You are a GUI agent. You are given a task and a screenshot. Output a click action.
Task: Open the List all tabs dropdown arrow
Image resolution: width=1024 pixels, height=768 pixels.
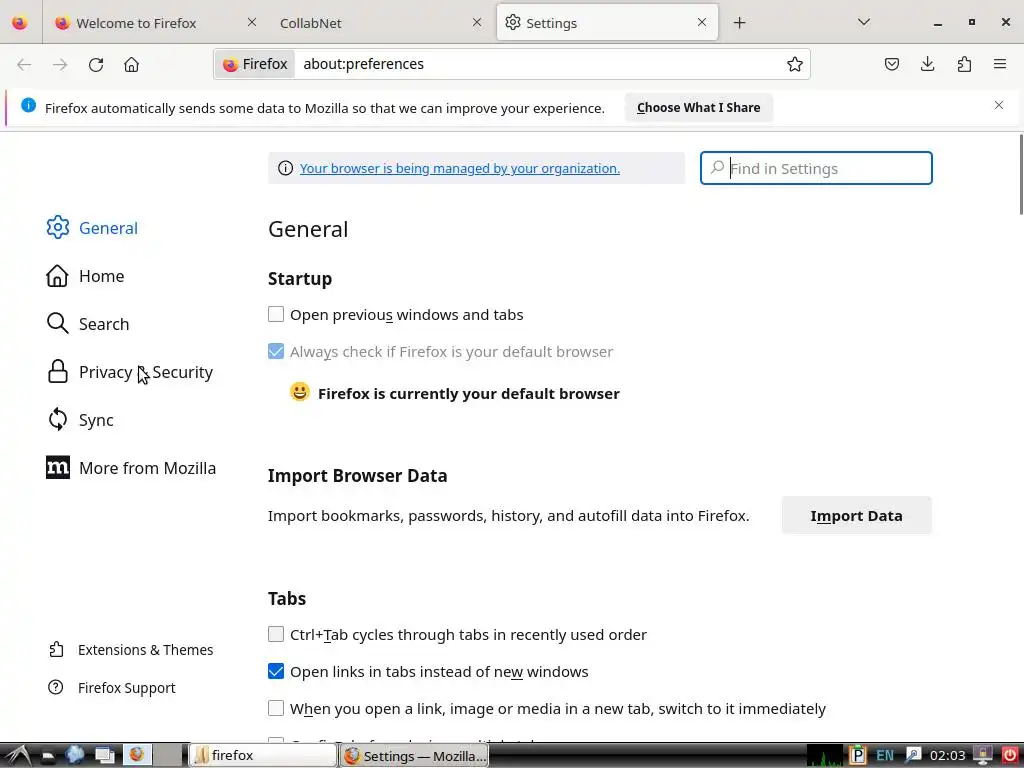863,22
